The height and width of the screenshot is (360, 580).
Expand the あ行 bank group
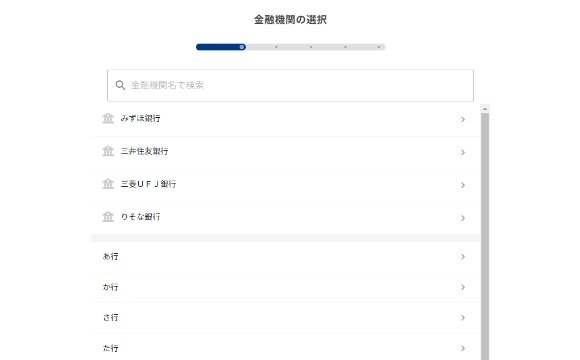(286, 257)
